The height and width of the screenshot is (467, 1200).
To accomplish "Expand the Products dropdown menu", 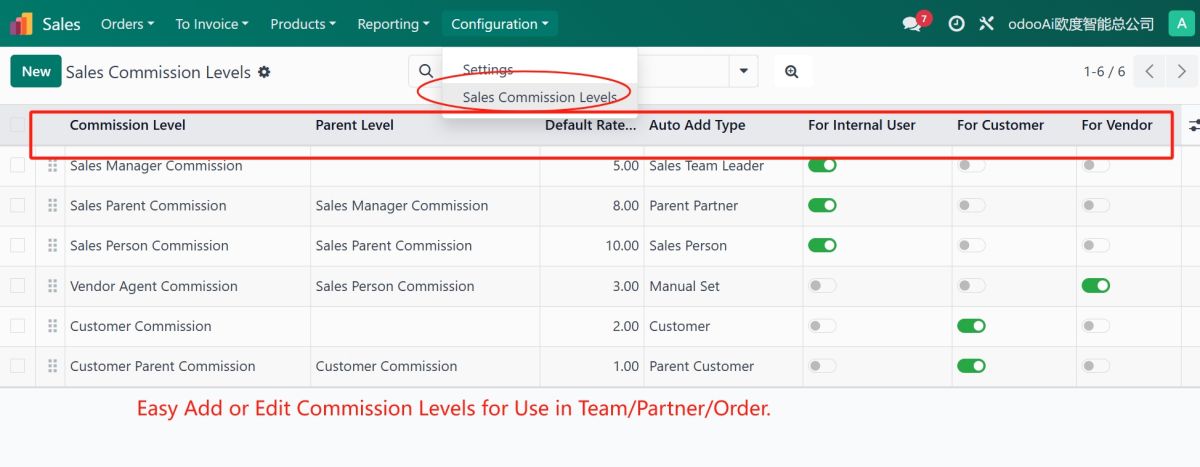I will pyautogui.click(x=303, y=24).
